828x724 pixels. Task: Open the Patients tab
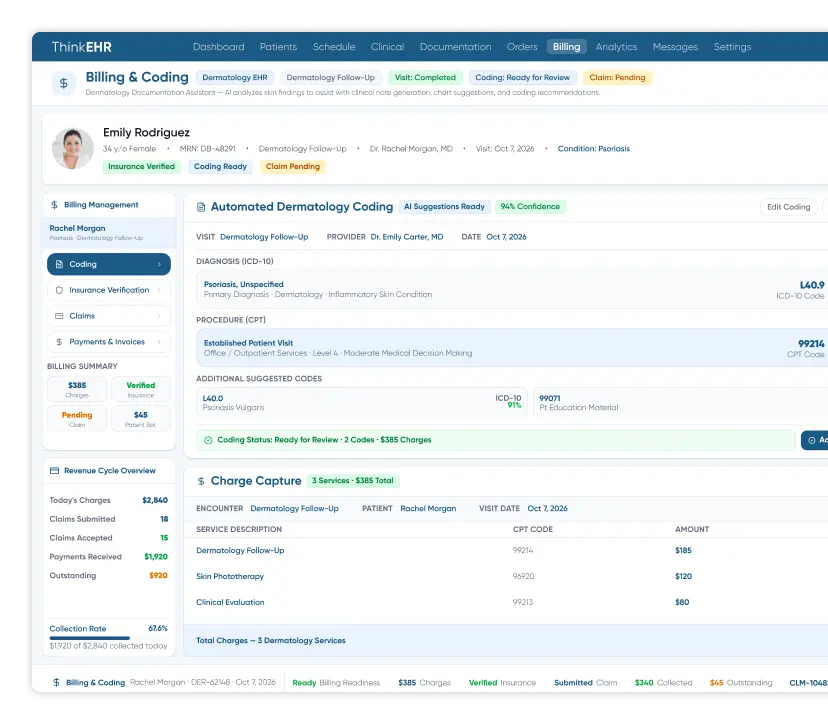pyautogui.click(x=278, y=46)
